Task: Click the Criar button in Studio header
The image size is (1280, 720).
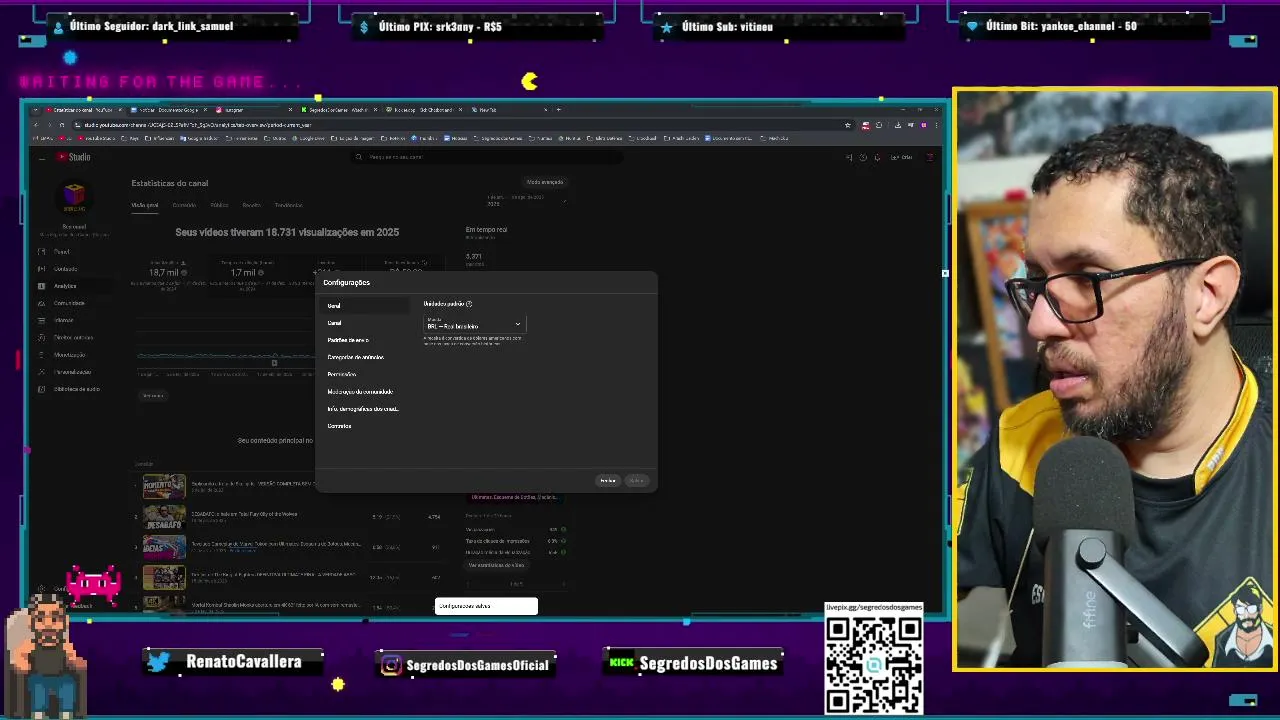Action: (x=902, y=157)
